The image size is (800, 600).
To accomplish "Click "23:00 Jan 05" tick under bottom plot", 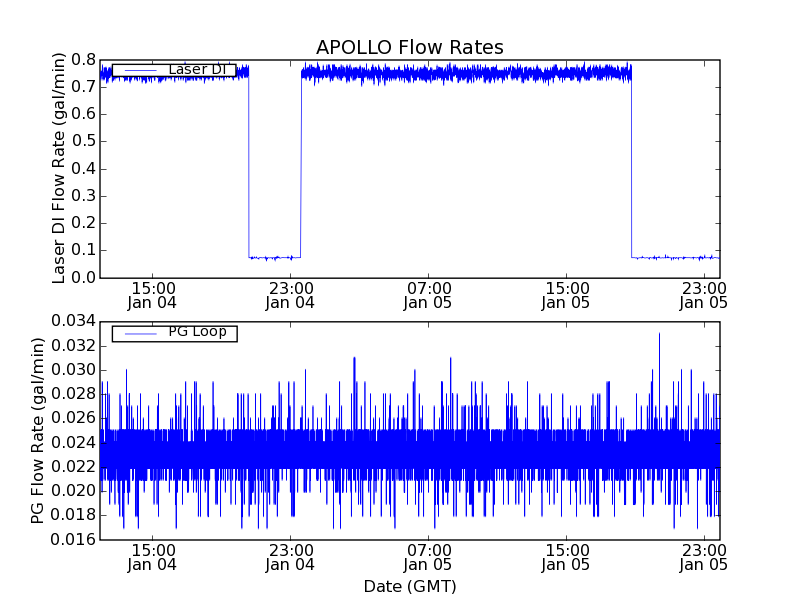I will coord(704,557).
